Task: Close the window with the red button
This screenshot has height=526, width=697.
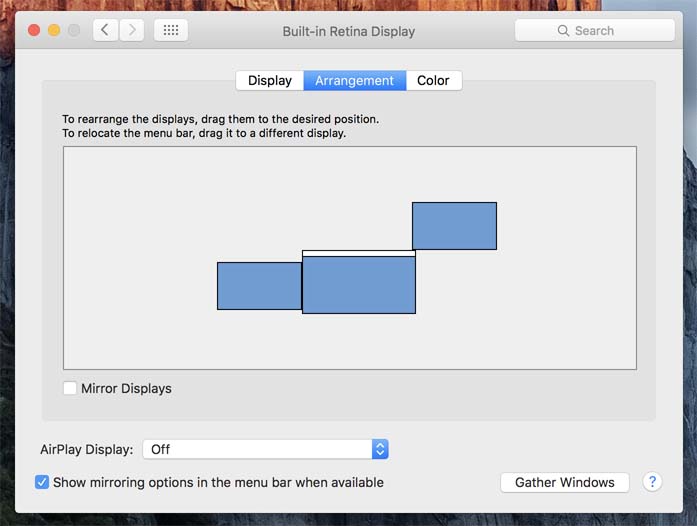Action: click(x=34, y=30)
